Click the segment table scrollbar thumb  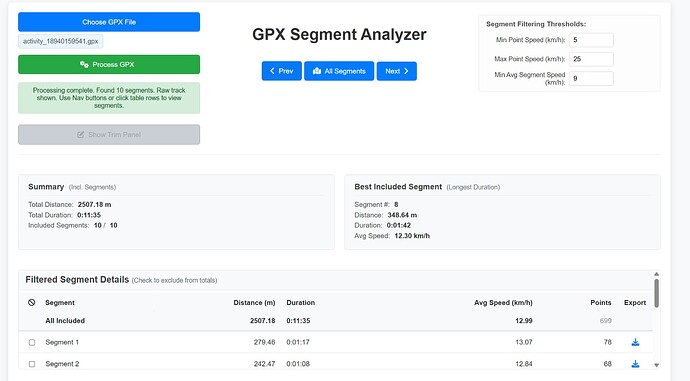point(656,293)
